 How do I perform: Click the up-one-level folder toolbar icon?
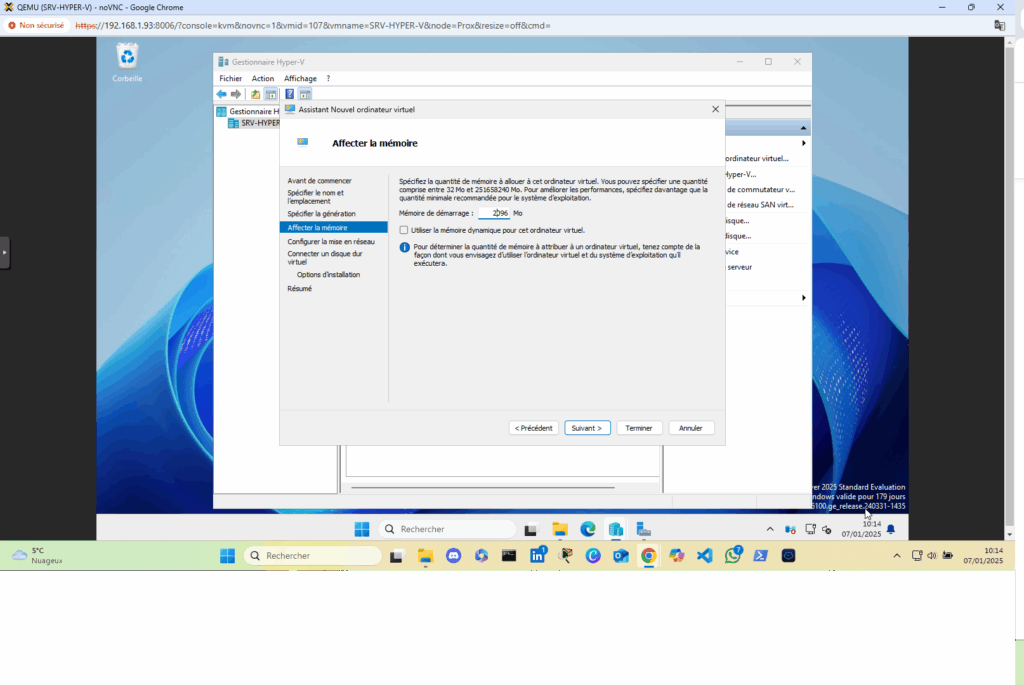(x=255, y=94)
